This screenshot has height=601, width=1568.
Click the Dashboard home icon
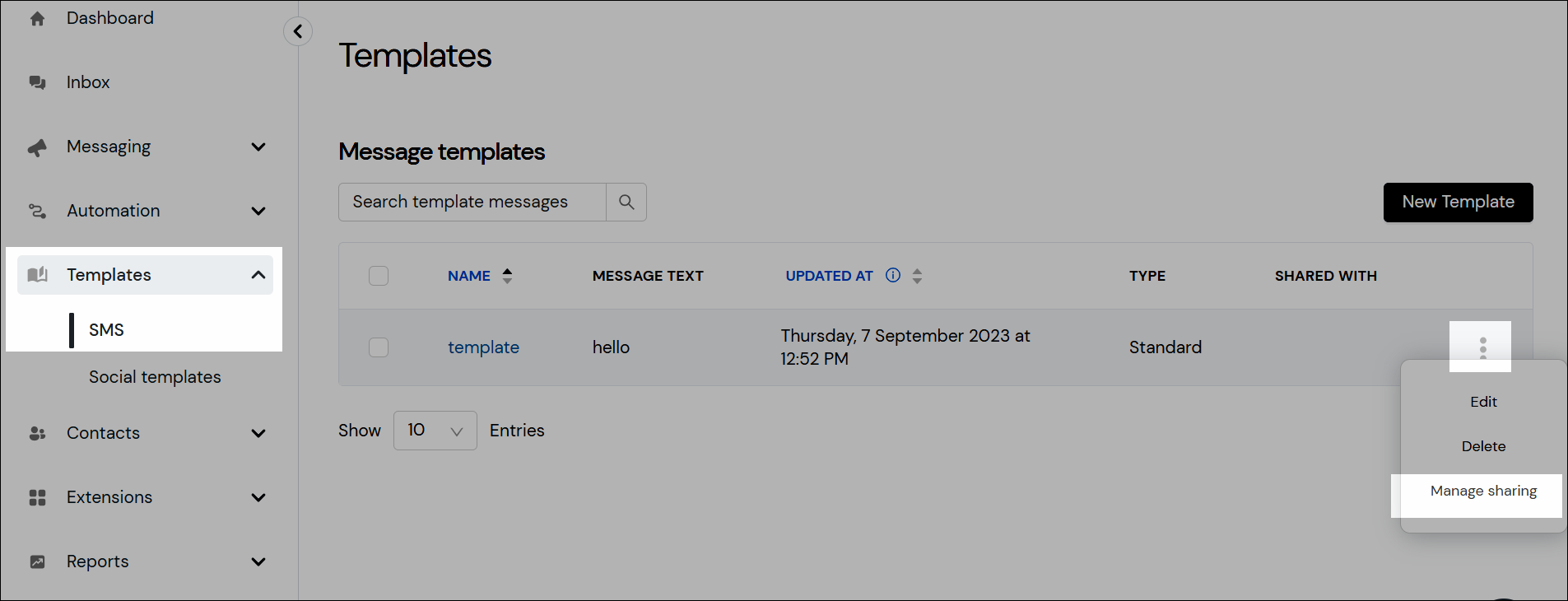click(37, 18)
